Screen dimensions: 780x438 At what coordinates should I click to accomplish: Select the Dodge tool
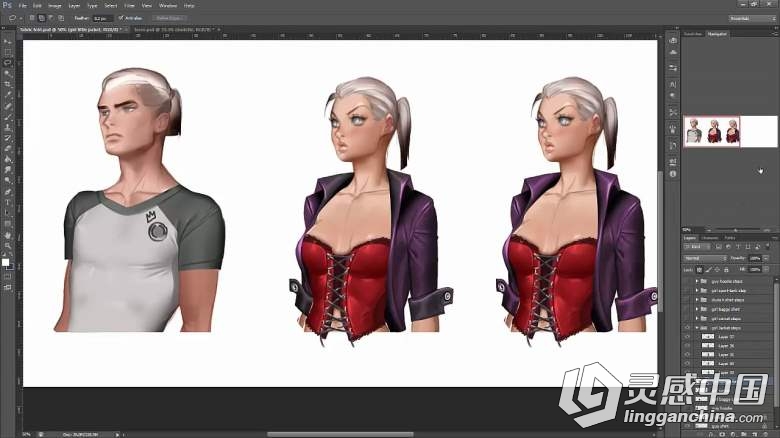(7, 181)
